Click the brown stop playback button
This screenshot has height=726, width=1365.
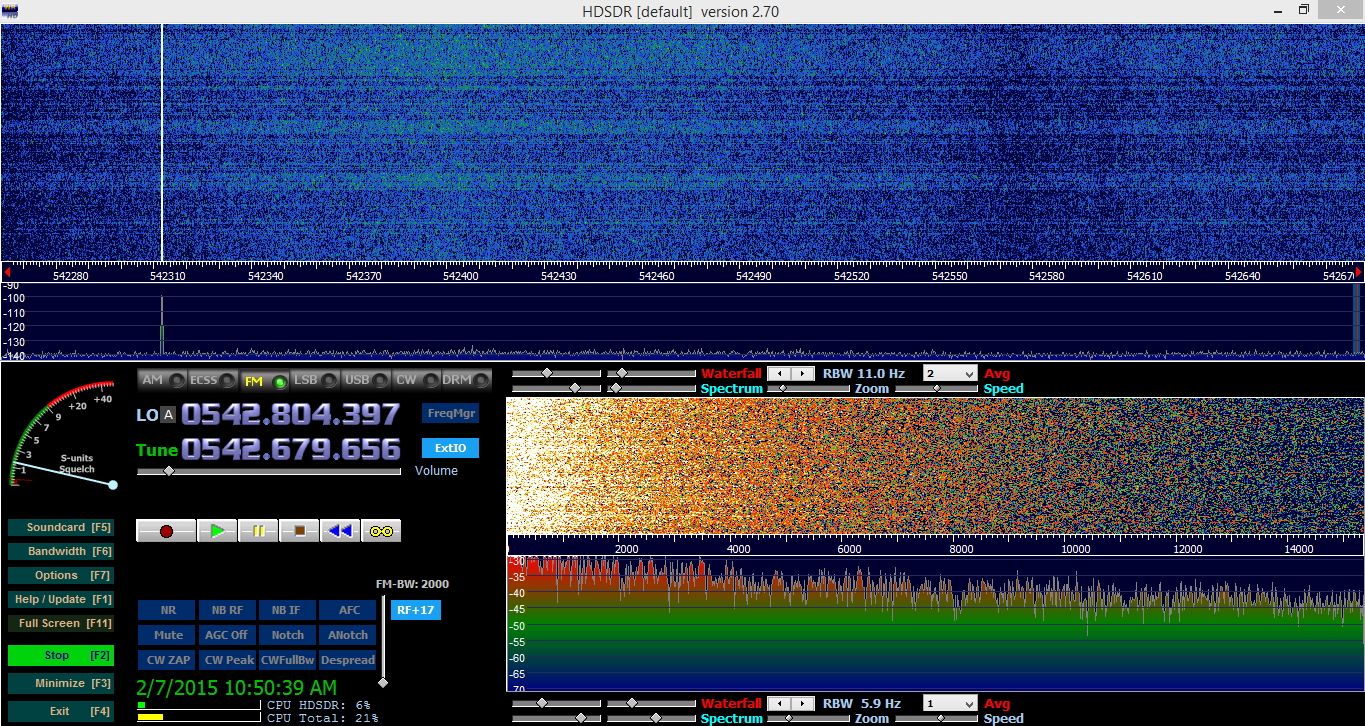point(299,531)
